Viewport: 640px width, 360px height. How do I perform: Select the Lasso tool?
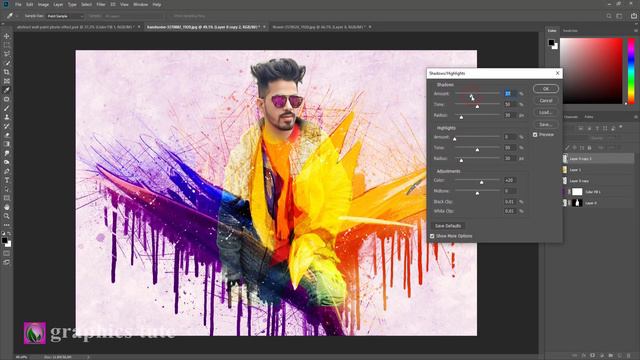pyautogui.click(x=7, y=54)
